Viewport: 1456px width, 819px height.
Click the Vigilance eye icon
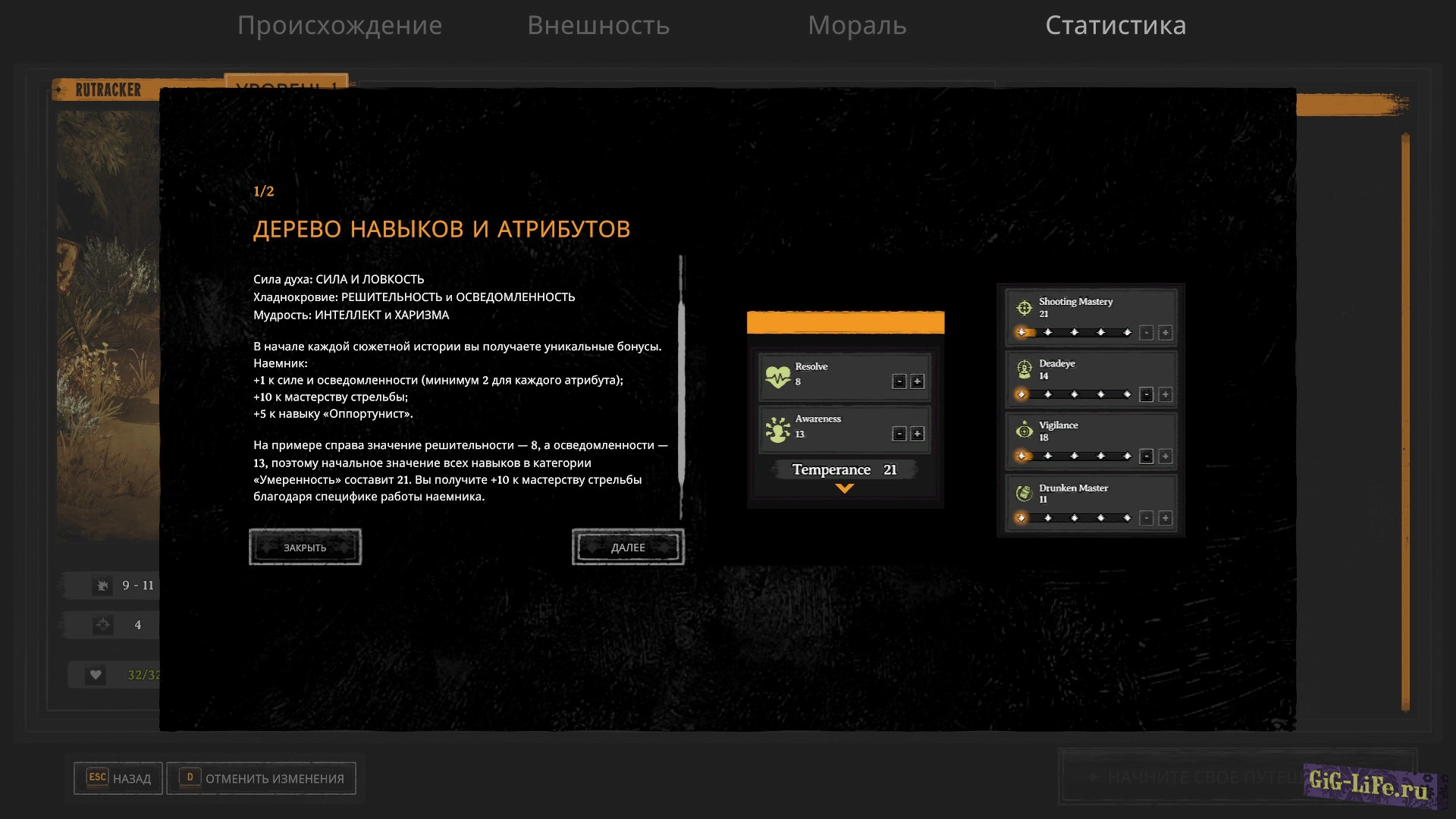[x=1024, y=431]
